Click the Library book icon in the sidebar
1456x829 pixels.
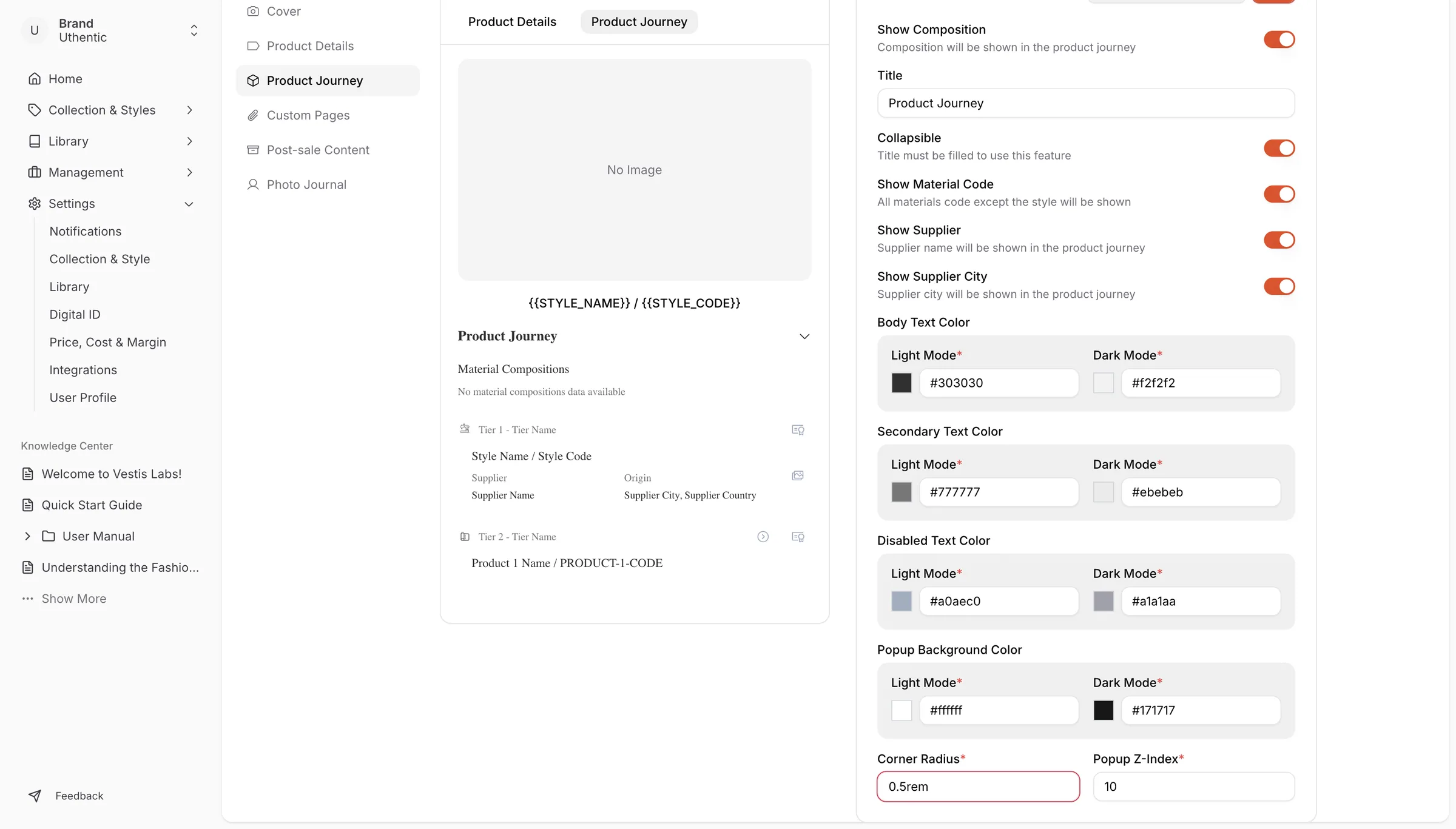(35, 141)
